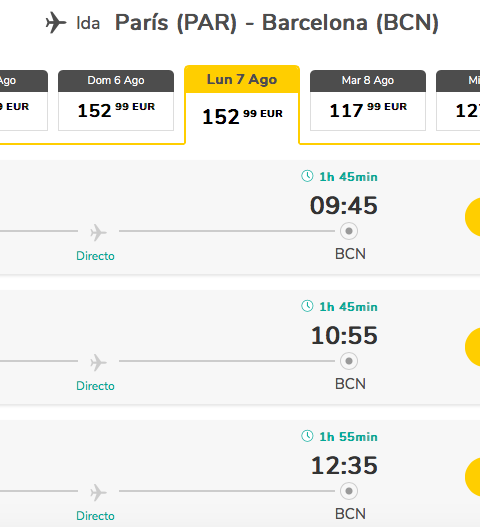Screen dimensions: 480x527
Task: Click the outbound airplane icon next to Ida
Action: pos(56,23)
